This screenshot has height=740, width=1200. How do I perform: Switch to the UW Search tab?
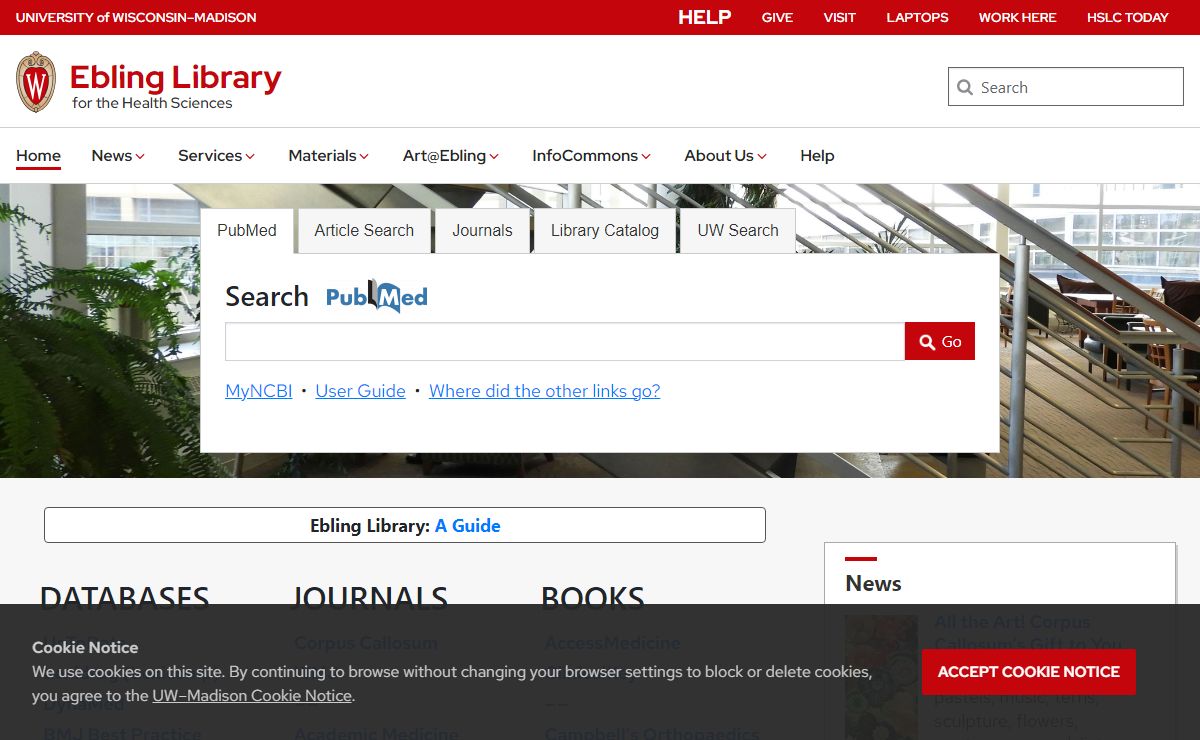738,230
